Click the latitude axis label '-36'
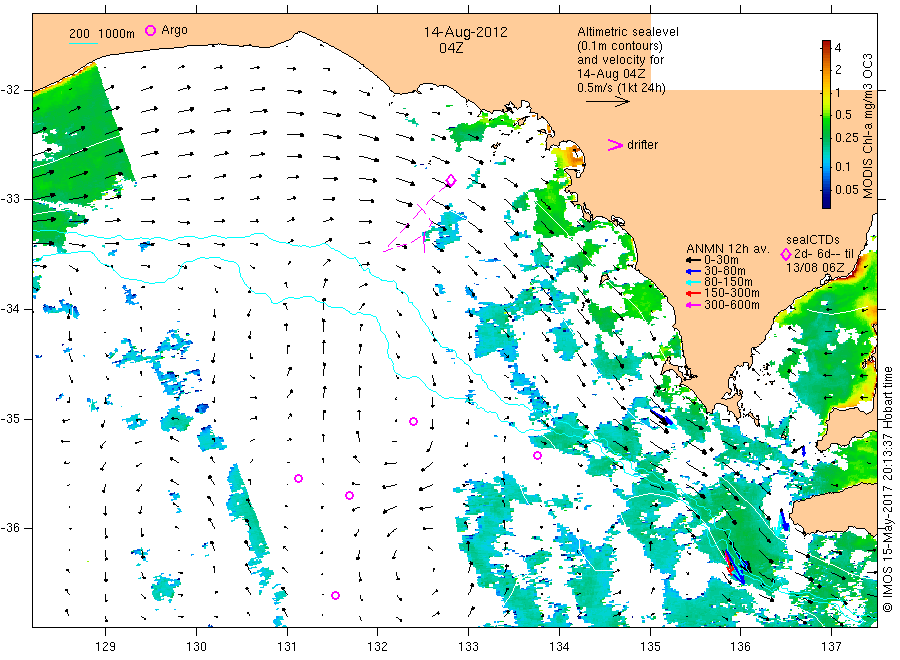 10,528
